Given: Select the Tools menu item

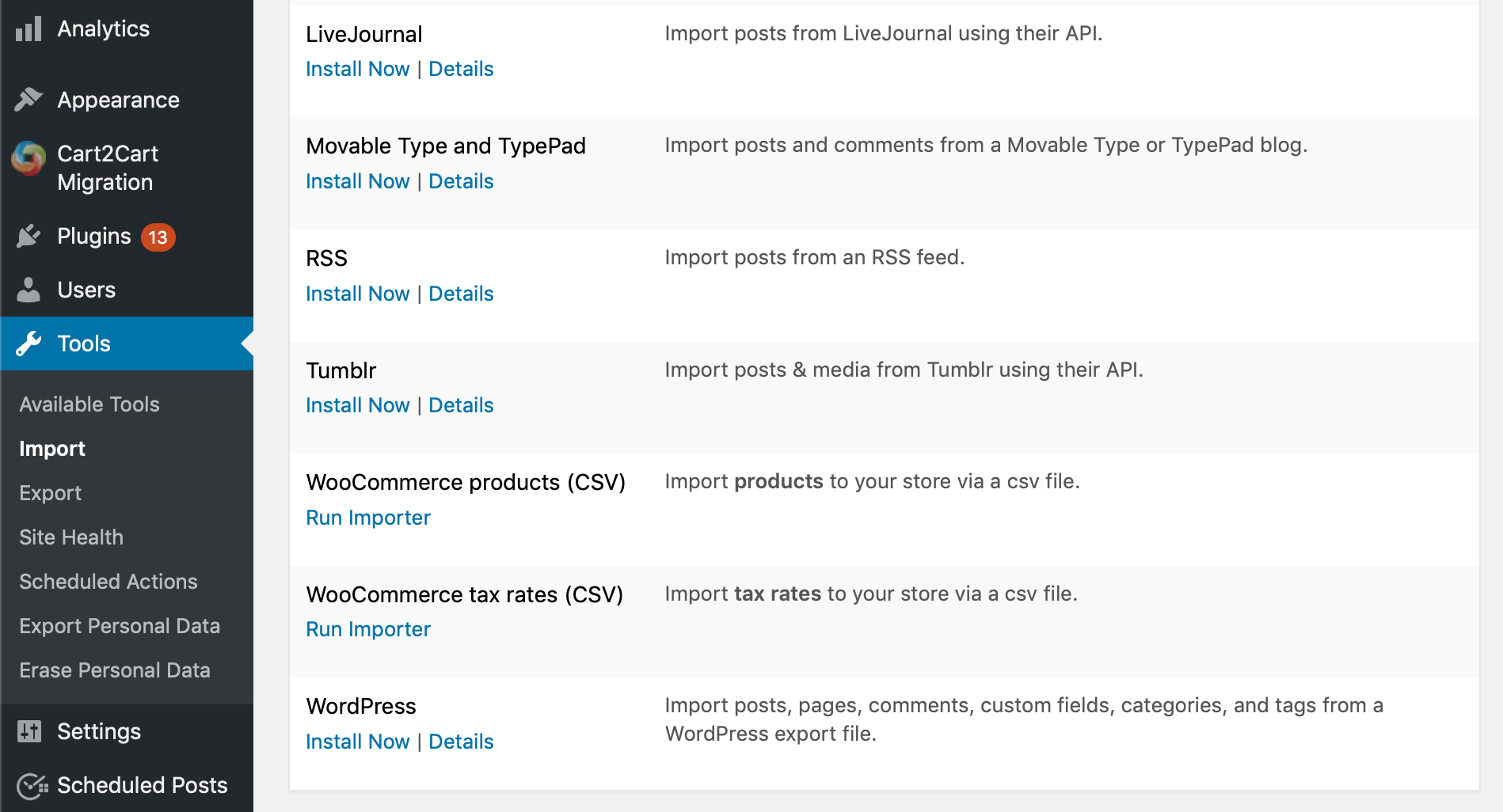Looking at the screenshot, I should pyautogui.click(x=127, y=343).
